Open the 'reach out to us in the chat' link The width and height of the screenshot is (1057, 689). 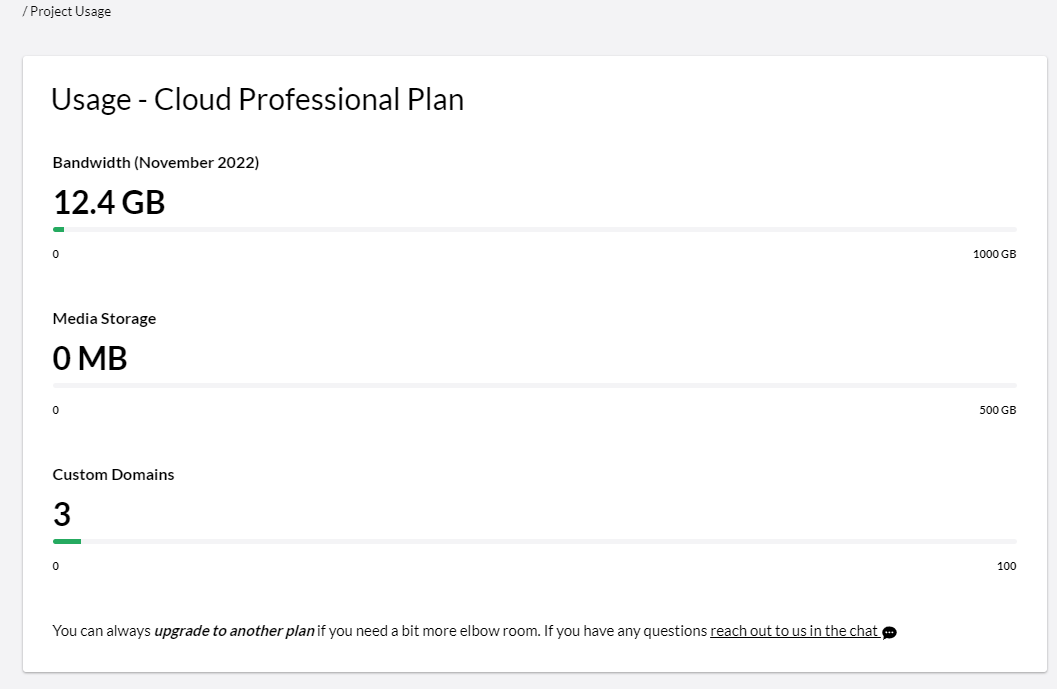click(794, 631)
